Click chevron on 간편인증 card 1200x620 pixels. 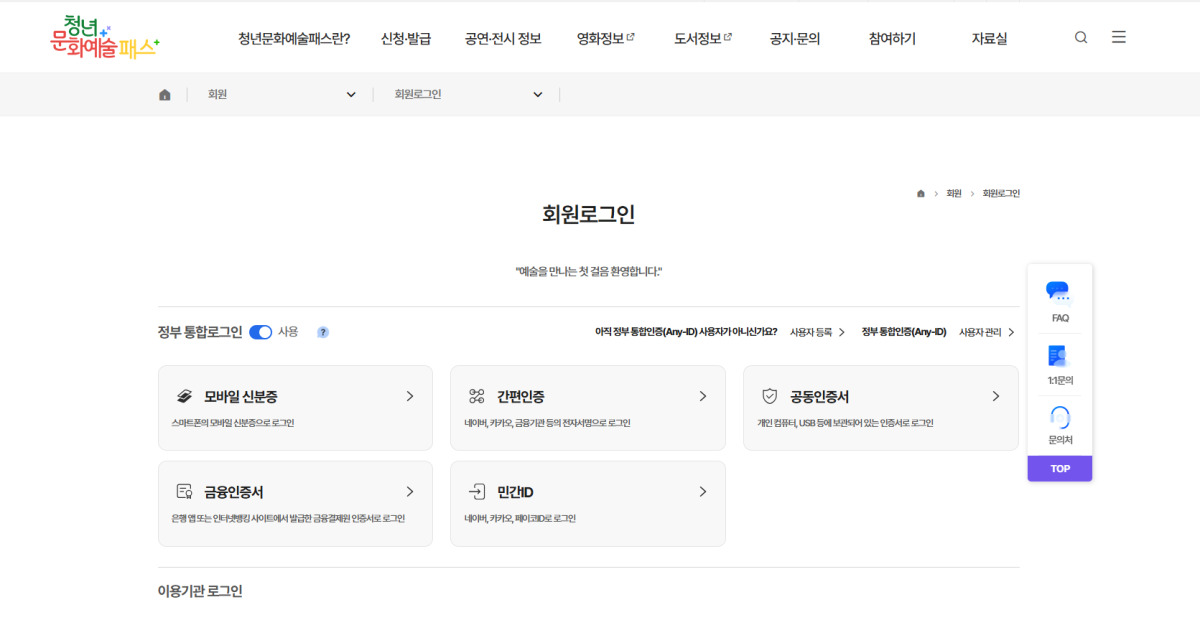[x=703, y=396]
